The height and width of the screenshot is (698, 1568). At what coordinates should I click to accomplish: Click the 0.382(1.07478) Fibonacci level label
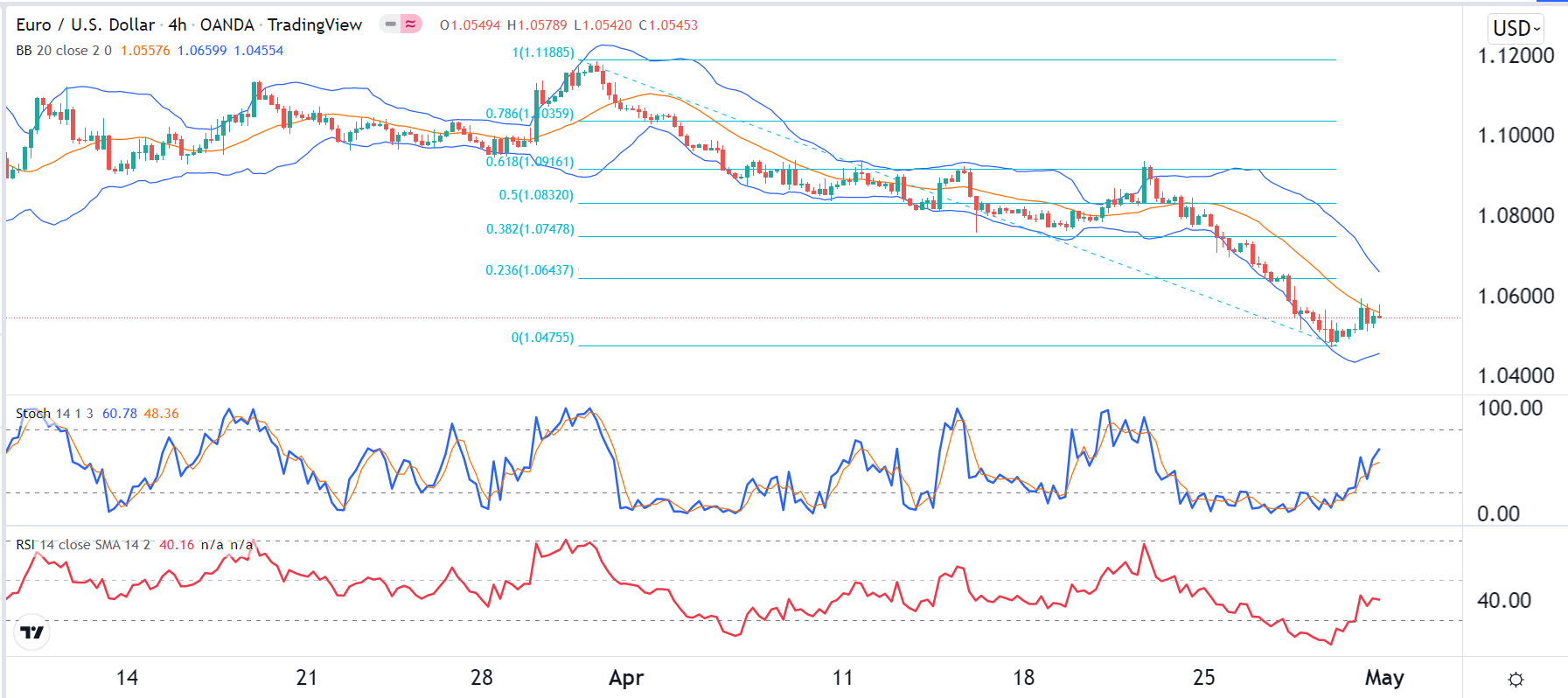coord(530,229)
